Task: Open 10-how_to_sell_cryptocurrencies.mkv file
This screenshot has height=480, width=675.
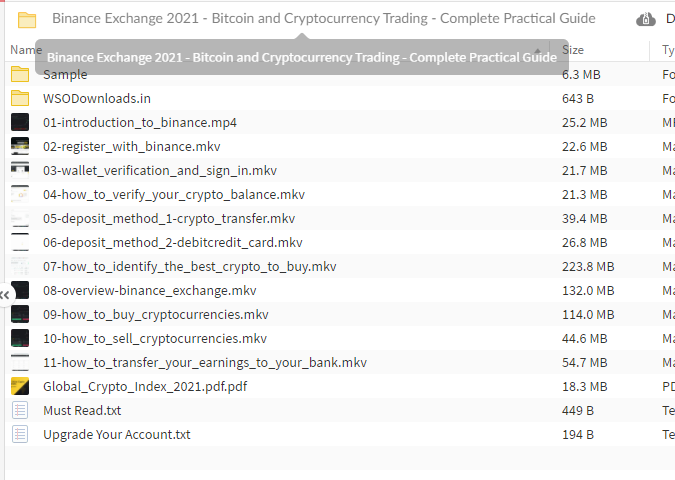Action: (155, 338)
